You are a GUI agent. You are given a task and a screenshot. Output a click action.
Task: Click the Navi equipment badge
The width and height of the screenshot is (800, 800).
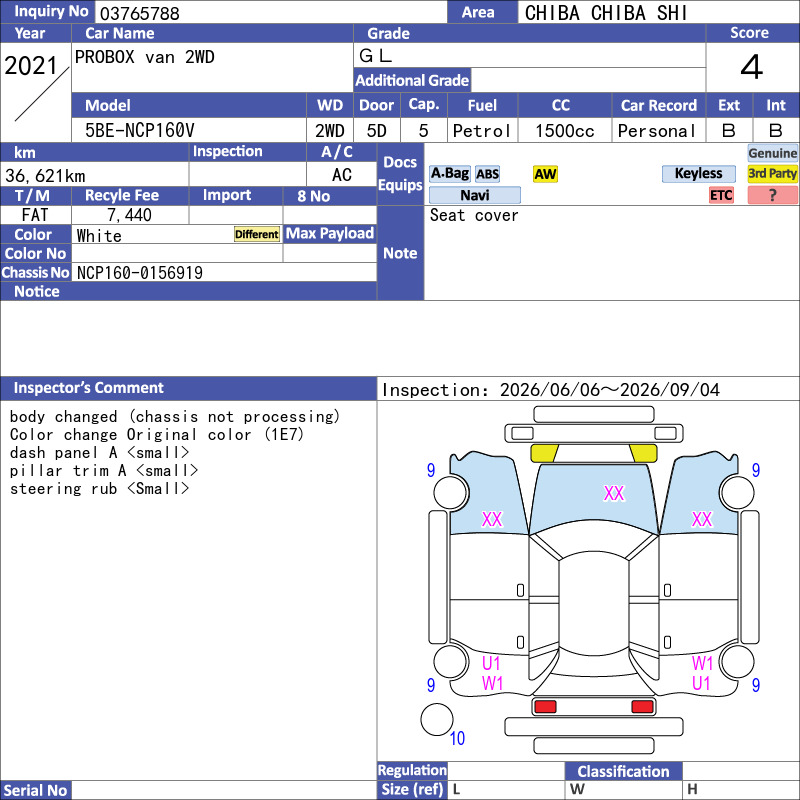[x=474, y=195]
